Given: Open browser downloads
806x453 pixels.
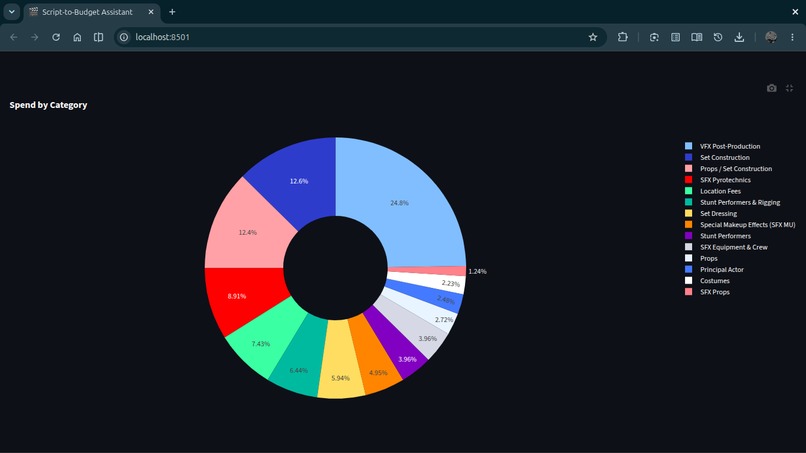Looking at the screenshot, I should point(739,37).
